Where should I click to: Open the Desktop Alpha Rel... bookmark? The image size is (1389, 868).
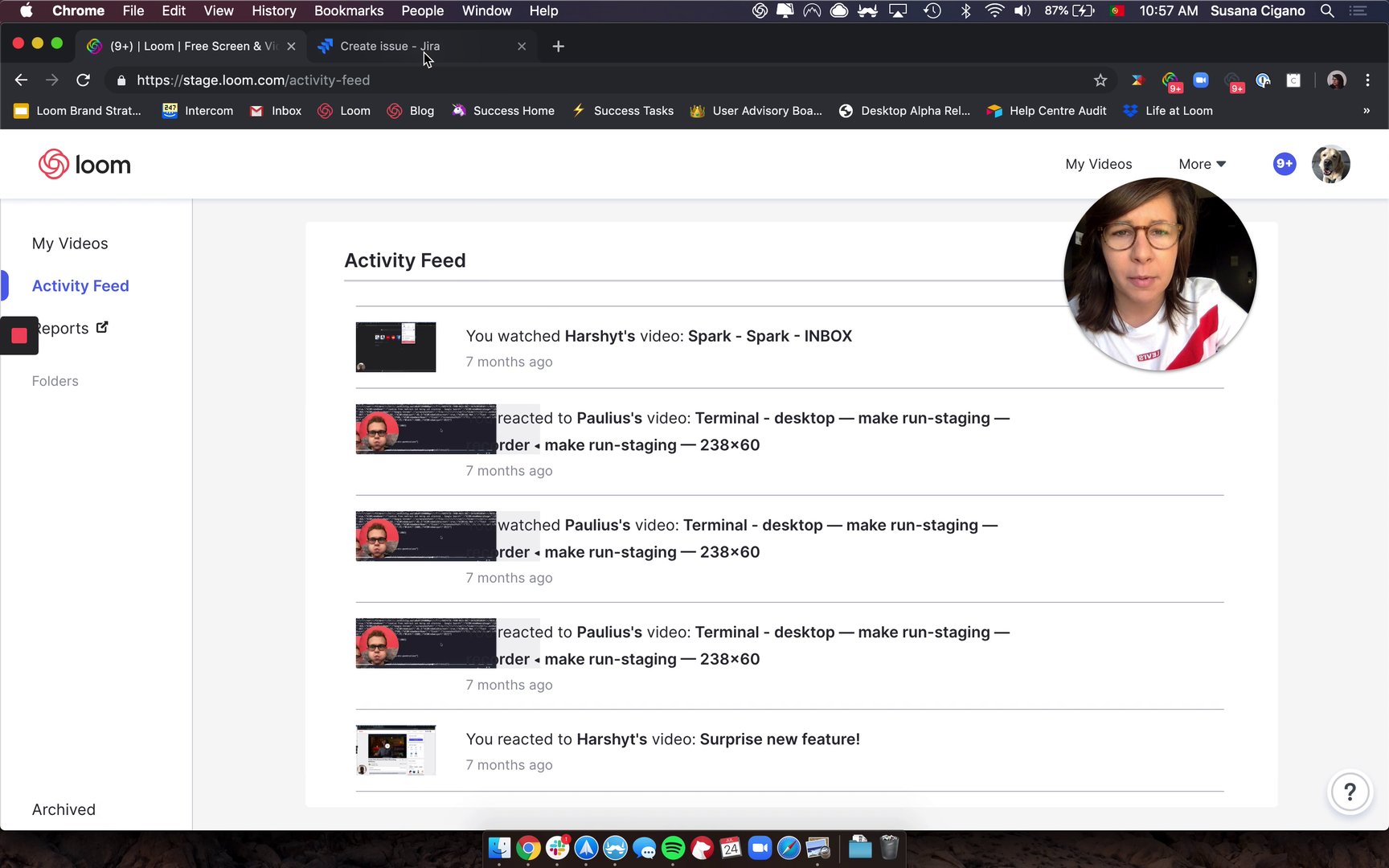(904, 111)
